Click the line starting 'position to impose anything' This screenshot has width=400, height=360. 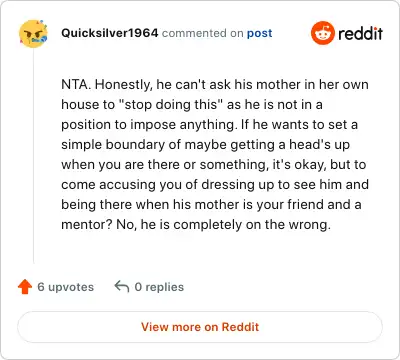coord(209,125)
